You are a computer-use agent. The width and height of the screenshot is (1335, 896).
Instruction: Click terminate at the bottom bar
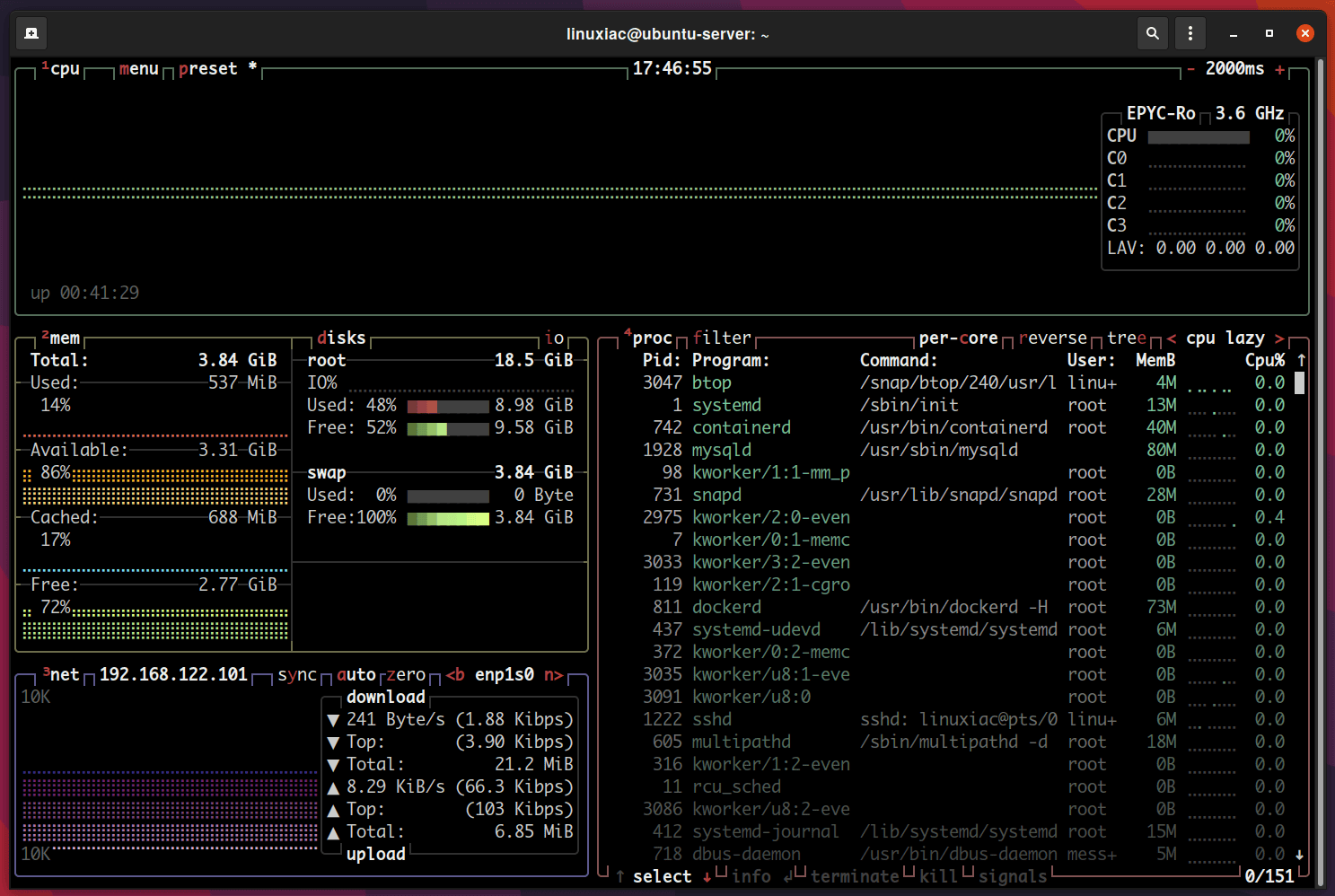855,876
